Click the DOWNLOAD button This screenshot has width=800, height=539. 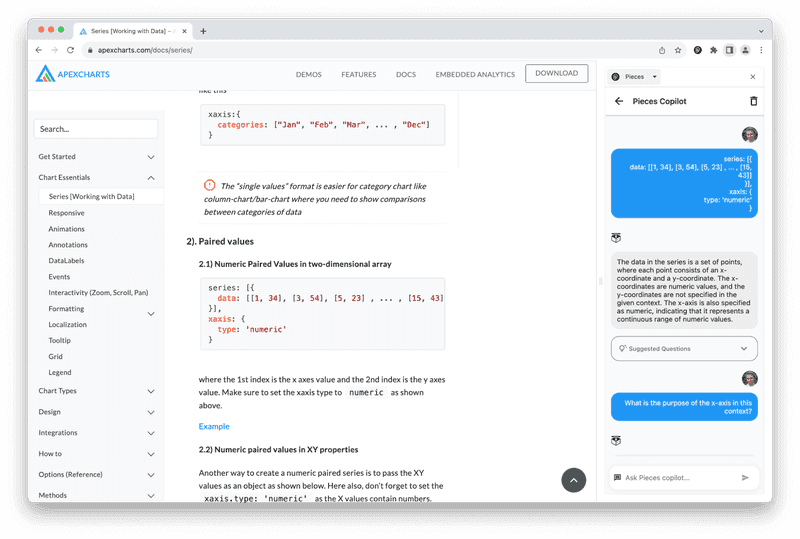(557, 74)
